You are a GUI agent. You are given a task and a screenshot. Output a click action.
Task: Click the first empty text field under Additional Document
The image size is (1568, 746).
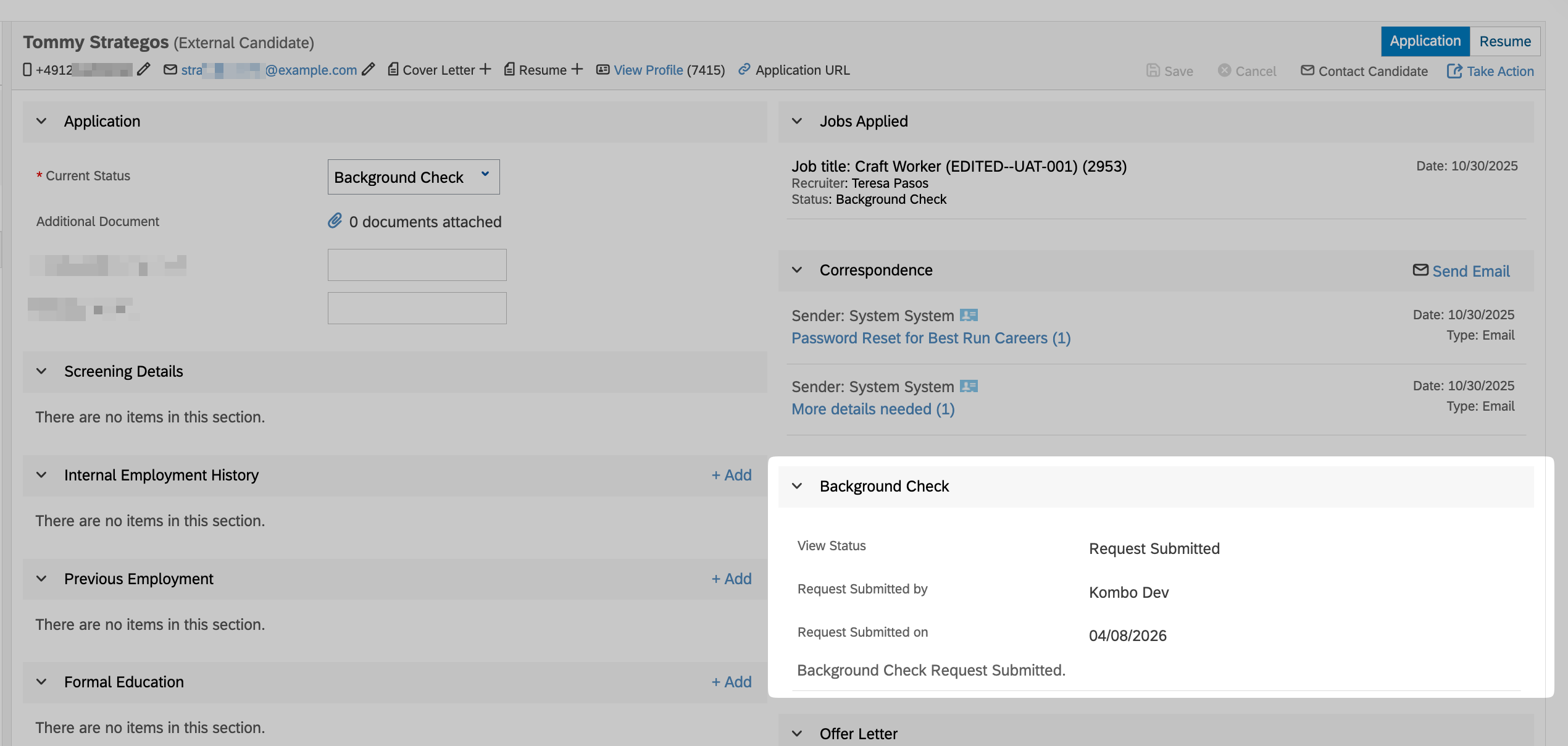coord(417,265)
